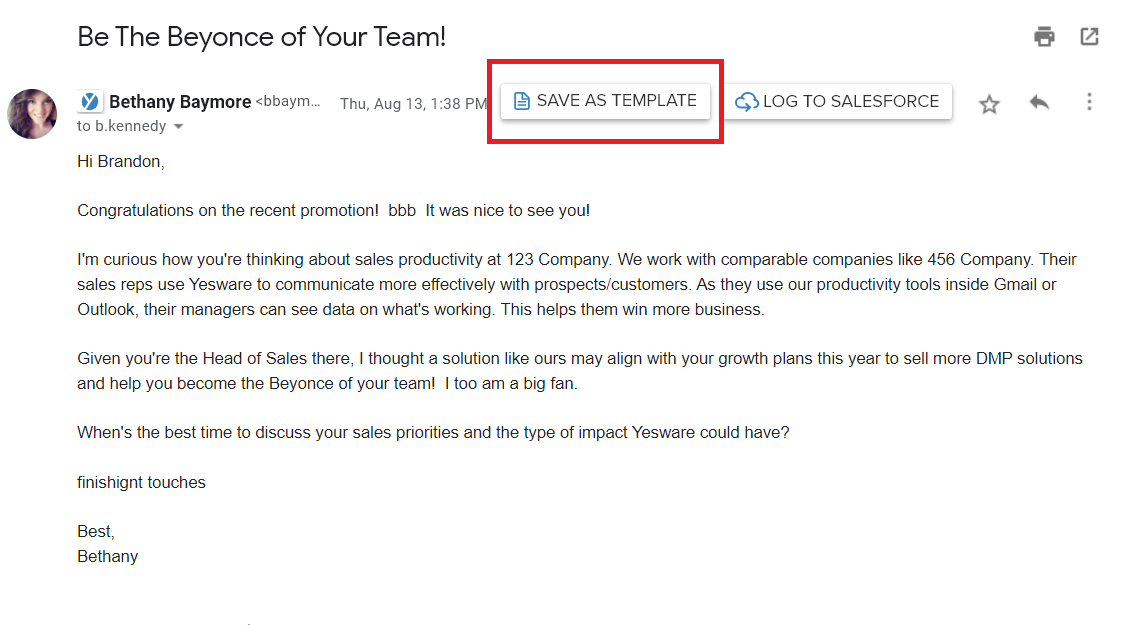Click the cloud icon on the Salesforce button
The height and width of the screenshot is (625, 1125).
(746, 102)
